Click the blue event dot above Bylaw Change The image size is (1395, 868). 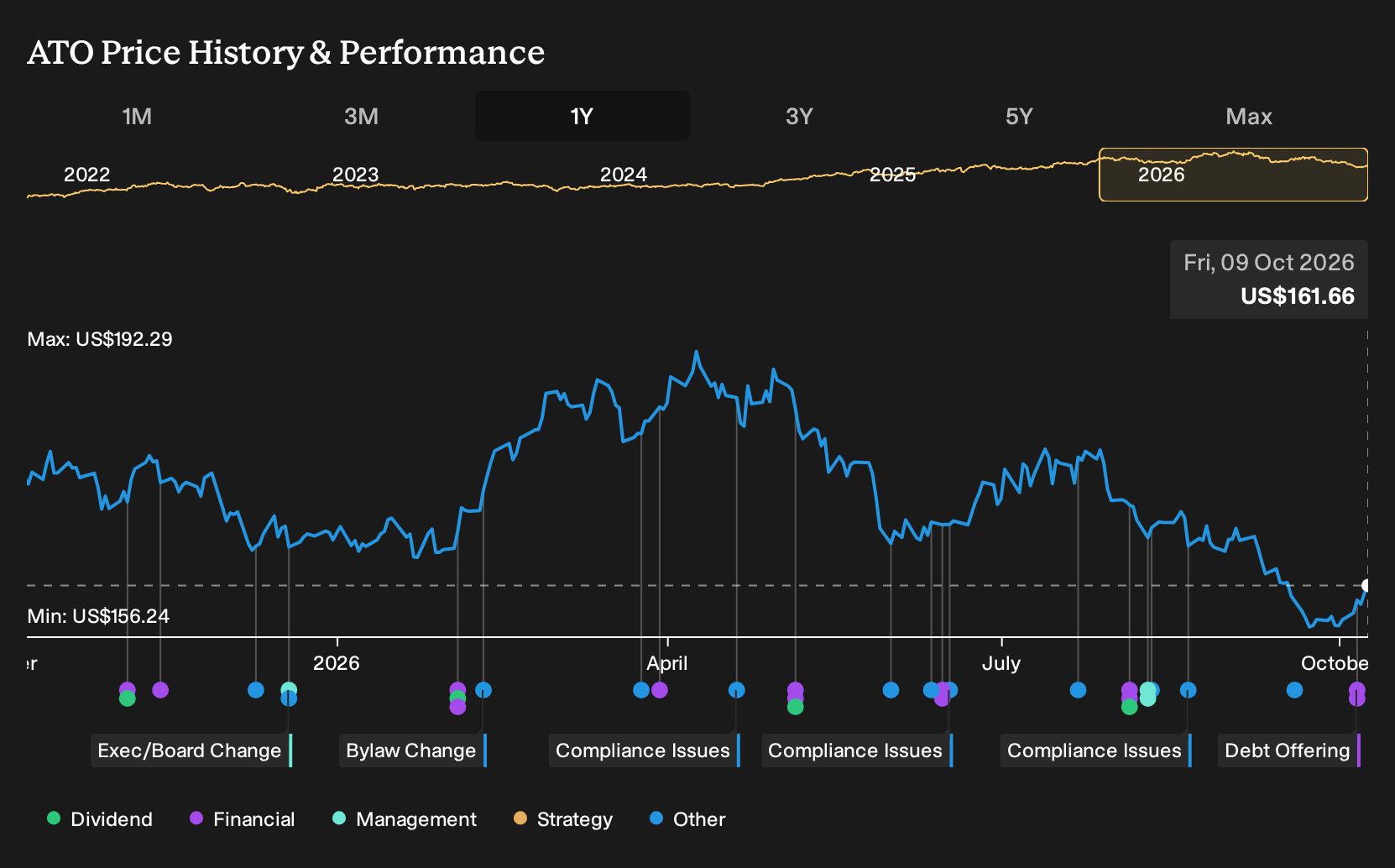(483, 690)
